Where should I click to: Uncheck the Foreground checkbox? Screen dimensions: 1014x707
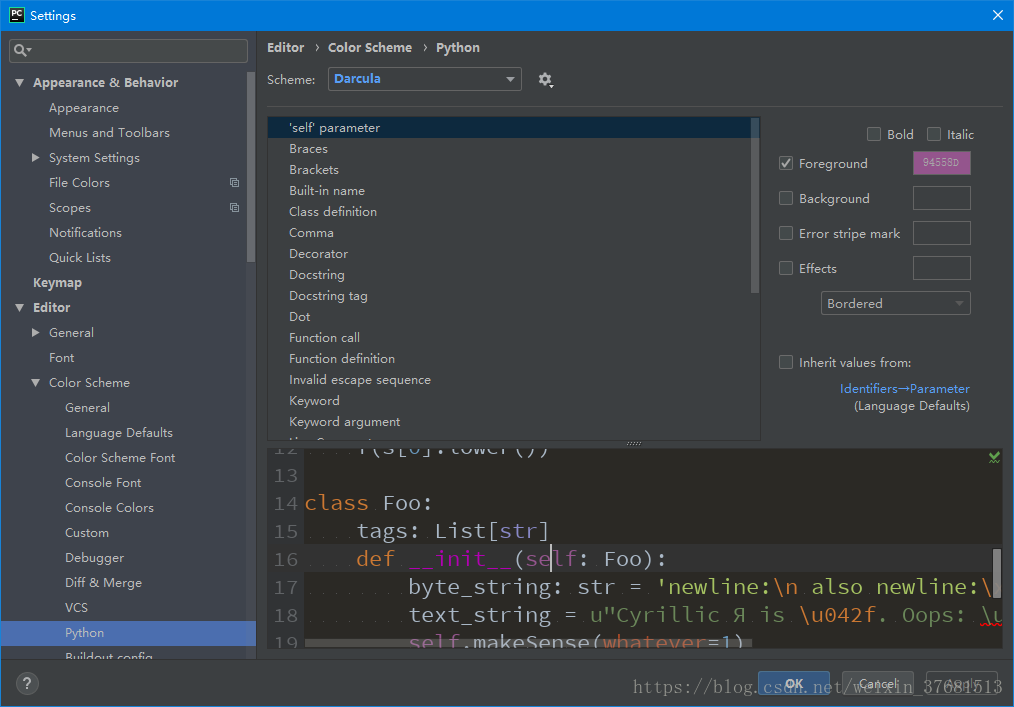[786, 163]
